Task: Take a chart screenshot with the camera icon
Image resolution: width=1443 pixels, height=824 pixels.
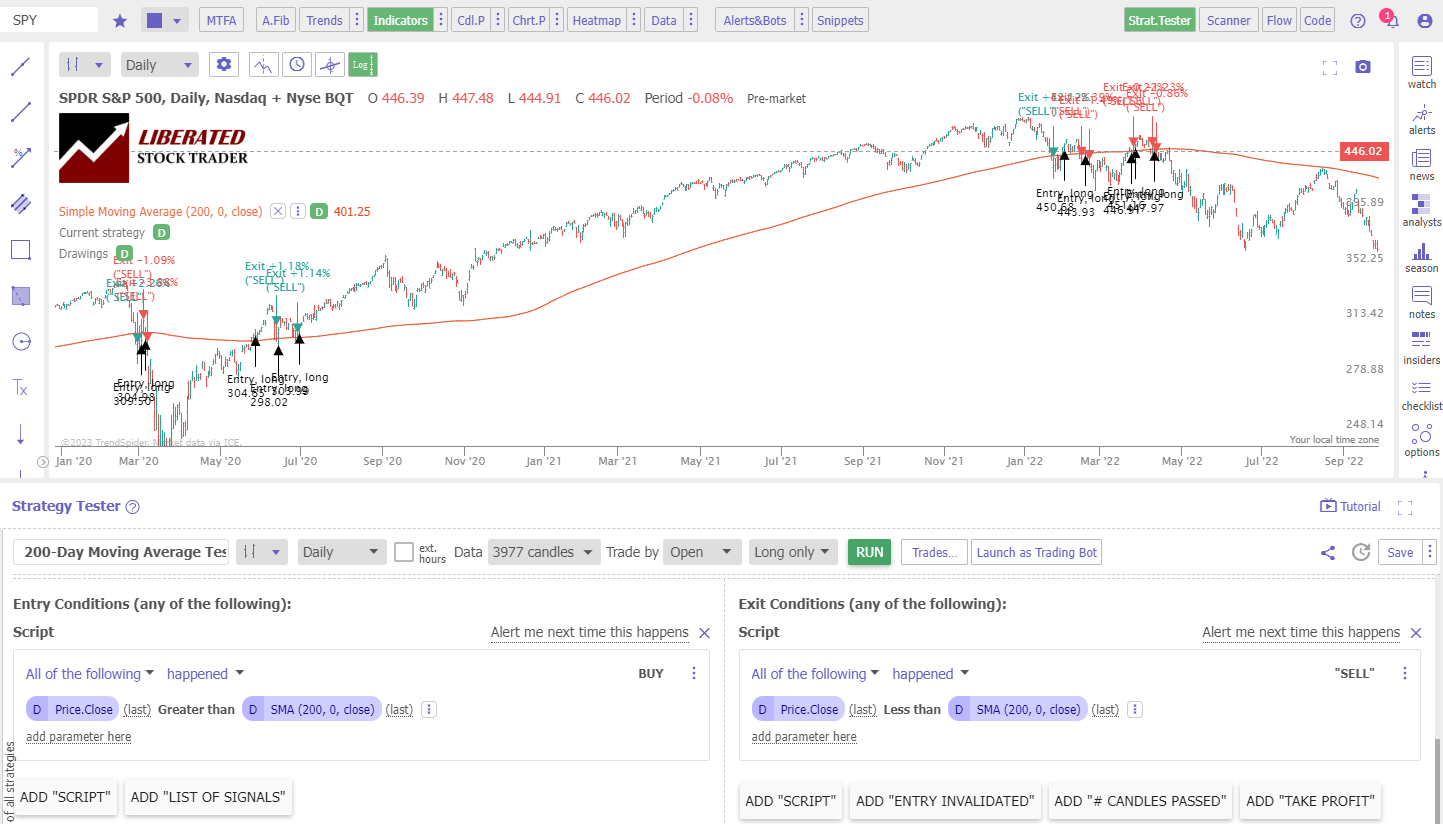Action: click(x=1362, y=65)
